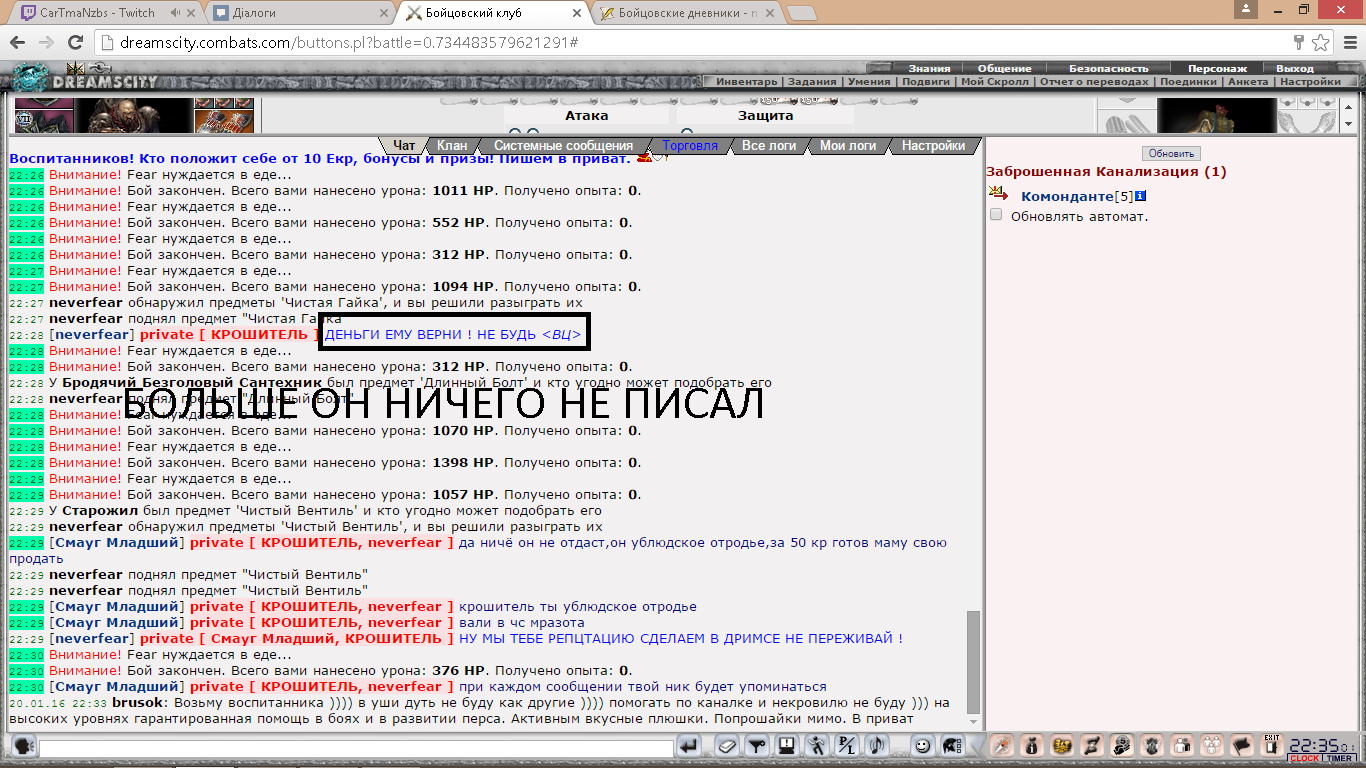Screen dimensions: 1366x768
Task: Click the Обновить button
Action: (1172, 153)
